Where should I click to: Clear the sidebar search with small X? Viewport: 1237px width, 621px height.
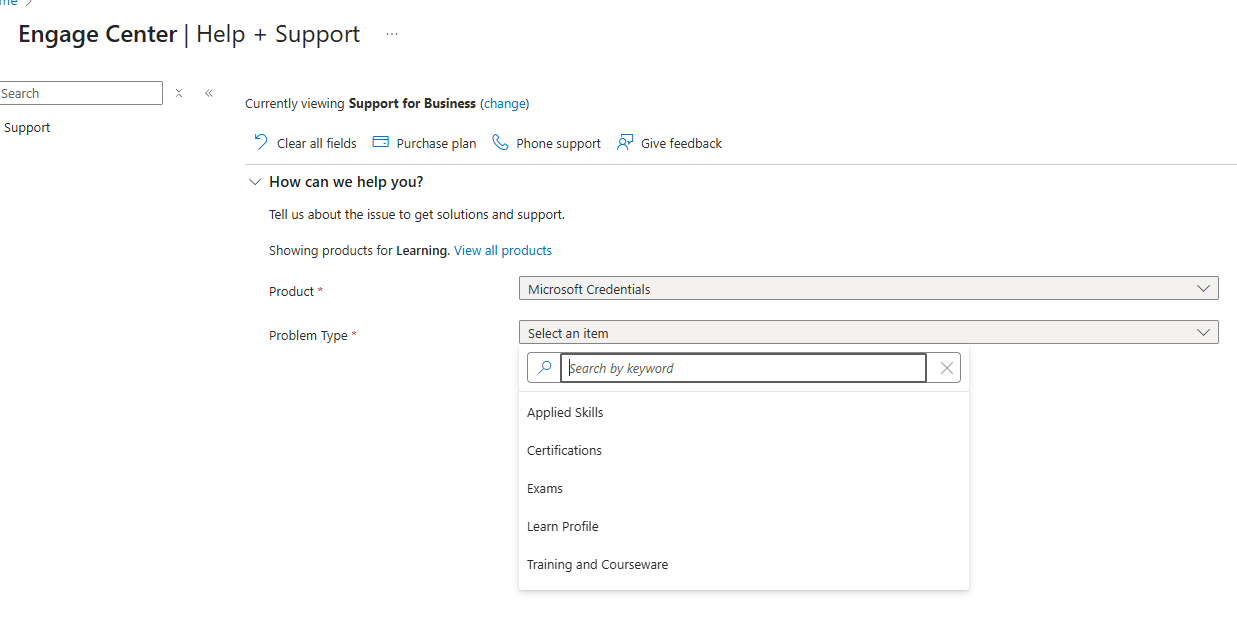pyautogui.click(x=179, y=93)
